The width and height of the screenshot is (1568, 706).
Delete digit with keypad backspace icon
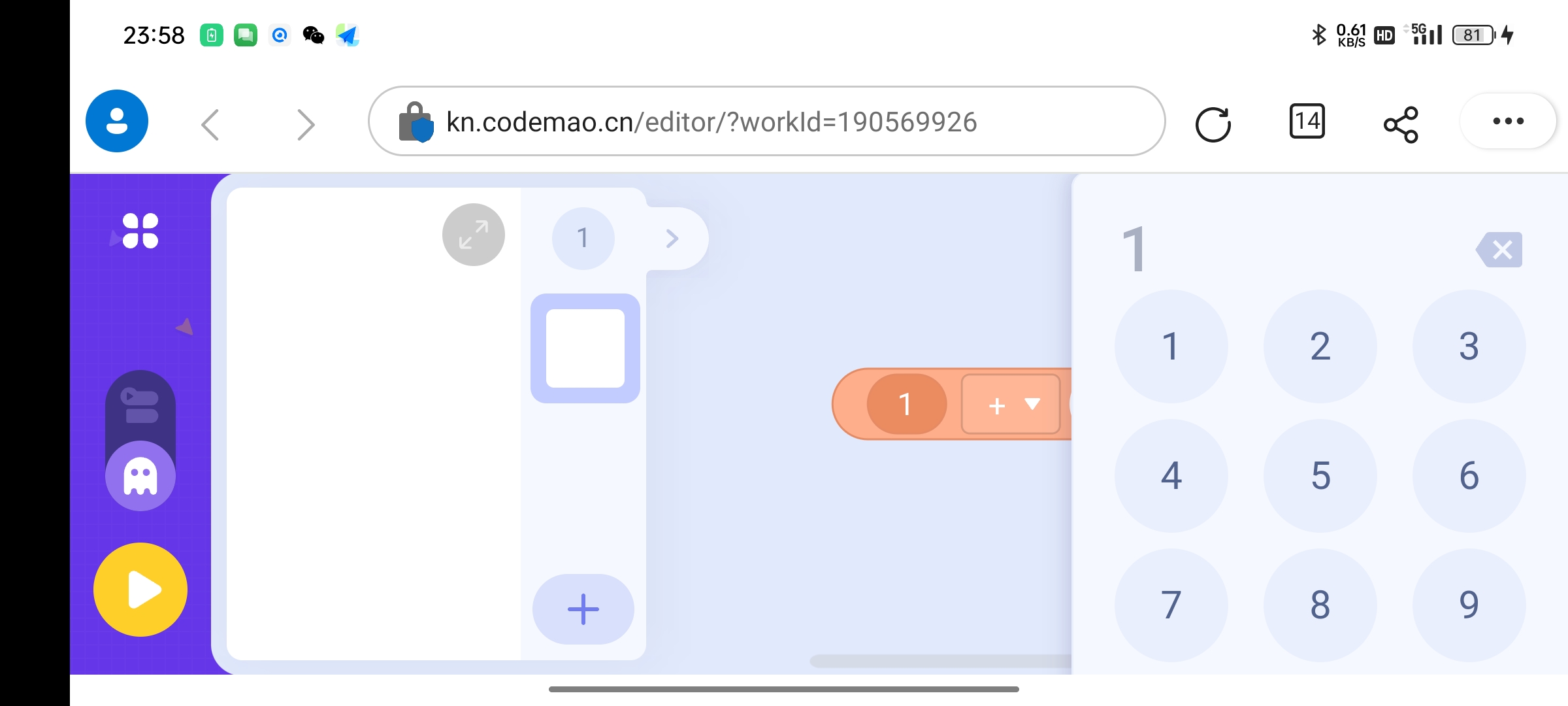[x=1499, y=250]
